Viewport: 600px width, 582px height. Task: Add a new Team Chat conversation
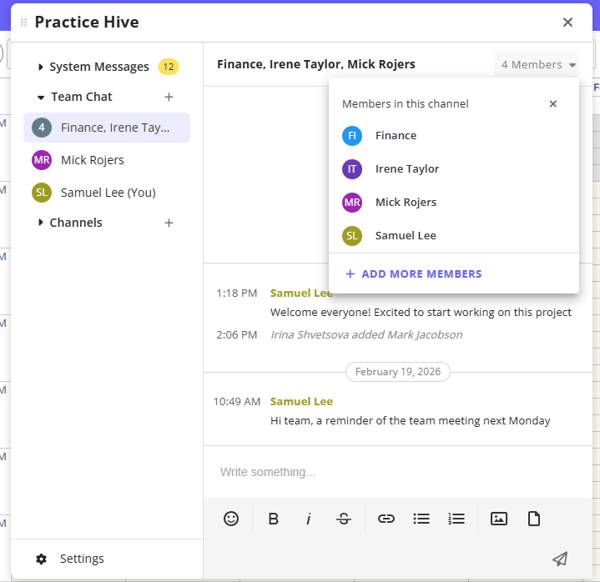click(x=169, y=97)
